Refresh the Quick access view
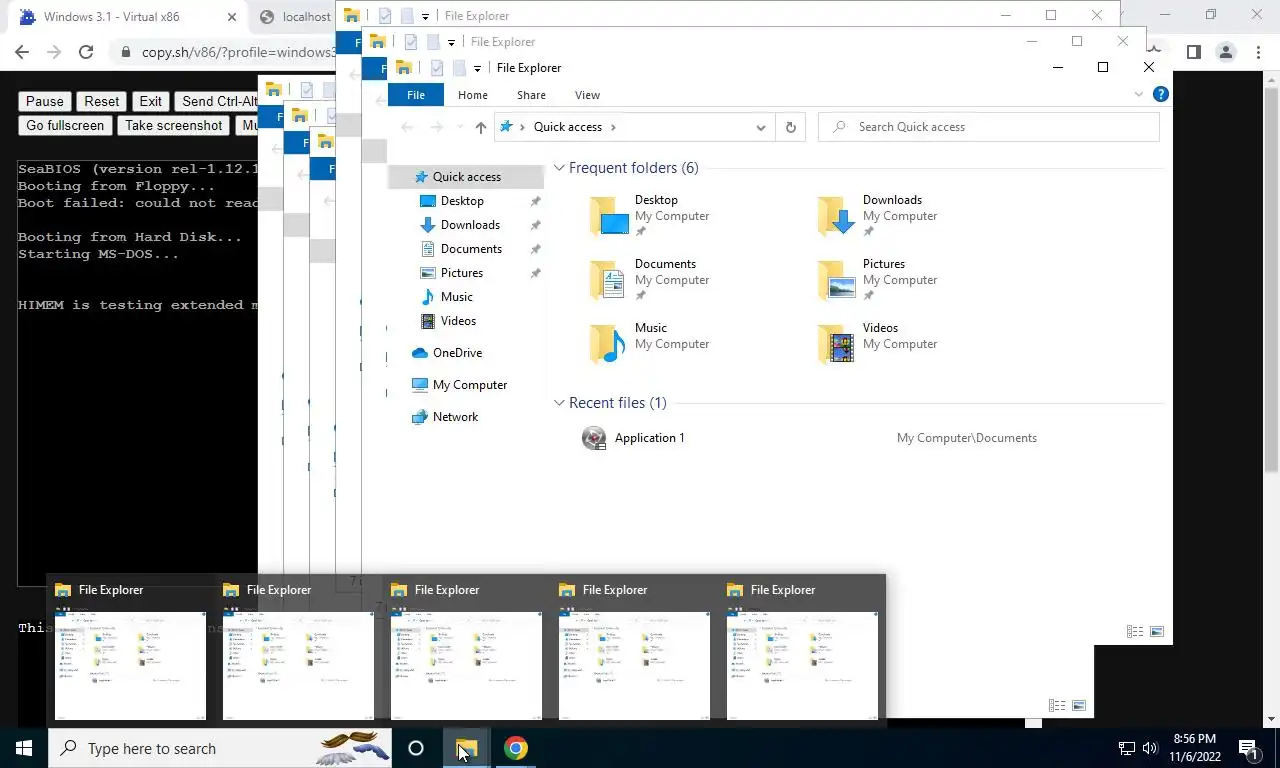This screenshot has width=1280, height=768. (x=791, y=127)
